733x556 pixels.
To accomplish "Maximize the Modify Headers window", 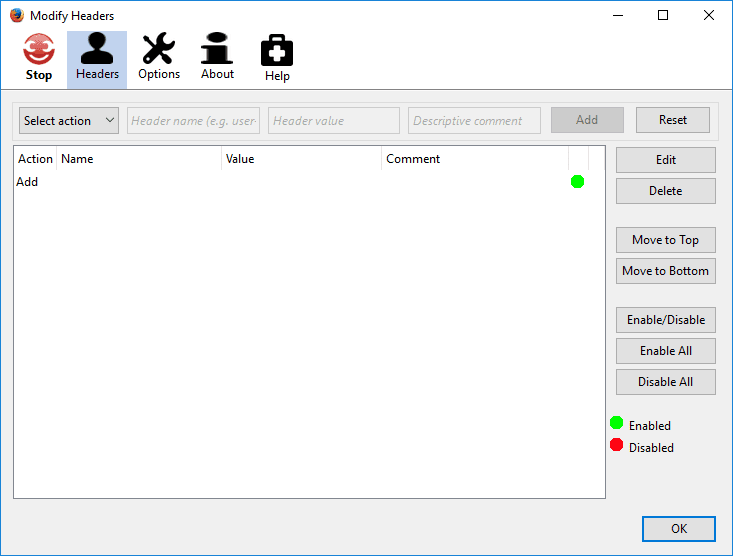I will click(663, 15).
